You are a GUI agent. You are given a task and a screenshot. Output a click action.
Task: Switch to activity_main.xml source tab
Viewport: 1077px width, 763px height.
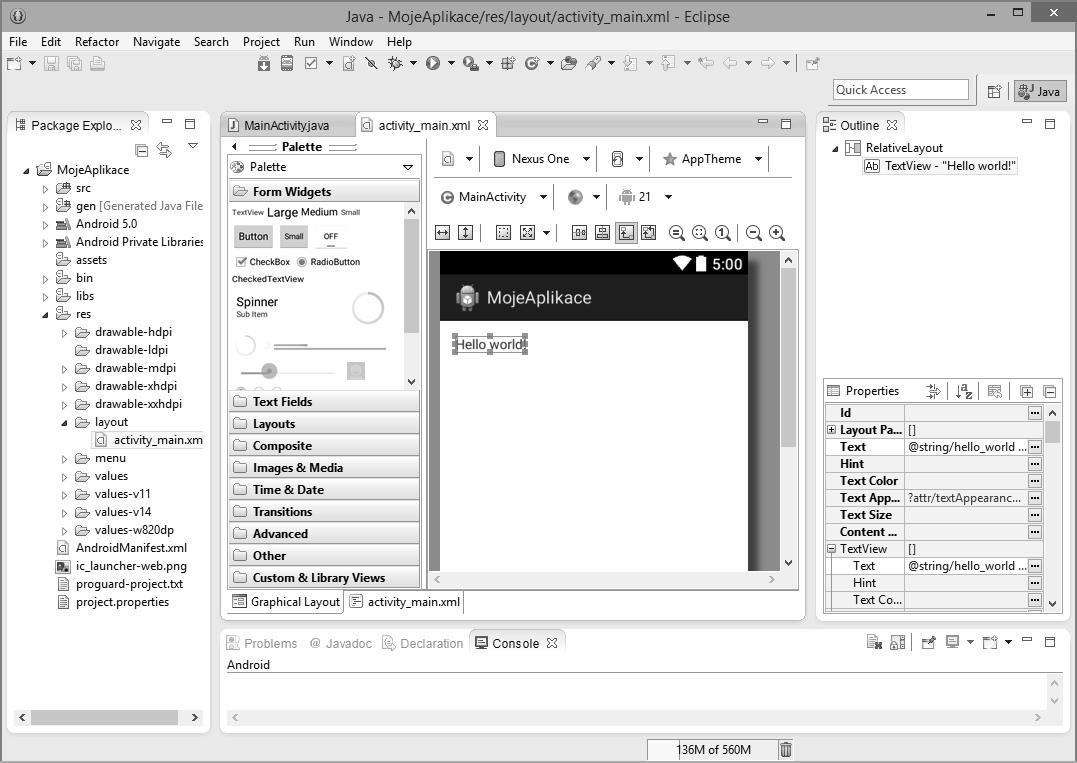click(x=406, y=602)
